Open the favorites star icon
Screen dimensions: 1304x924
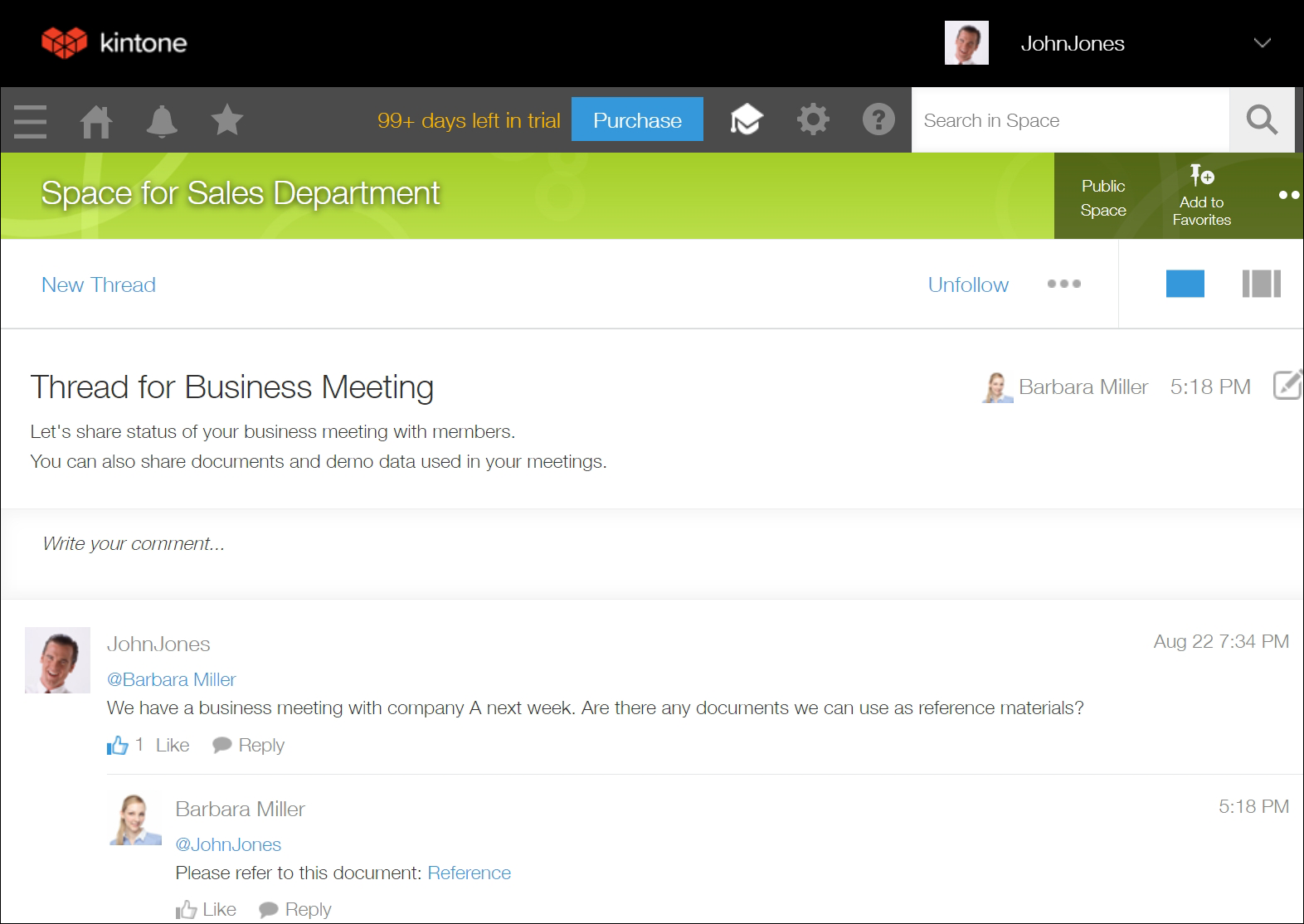point(226,121)
